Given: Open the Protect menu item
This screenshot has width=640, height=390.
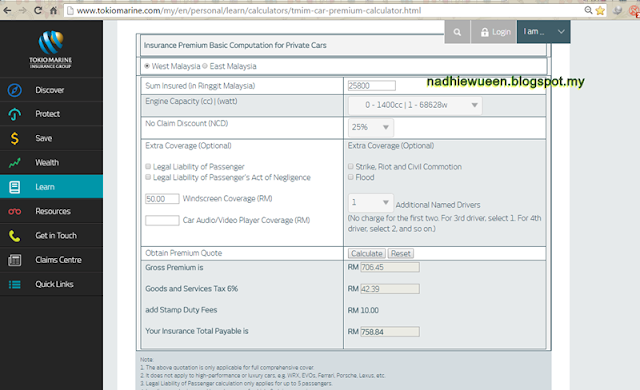Looking at the screenshot, I should click(51, 114).
